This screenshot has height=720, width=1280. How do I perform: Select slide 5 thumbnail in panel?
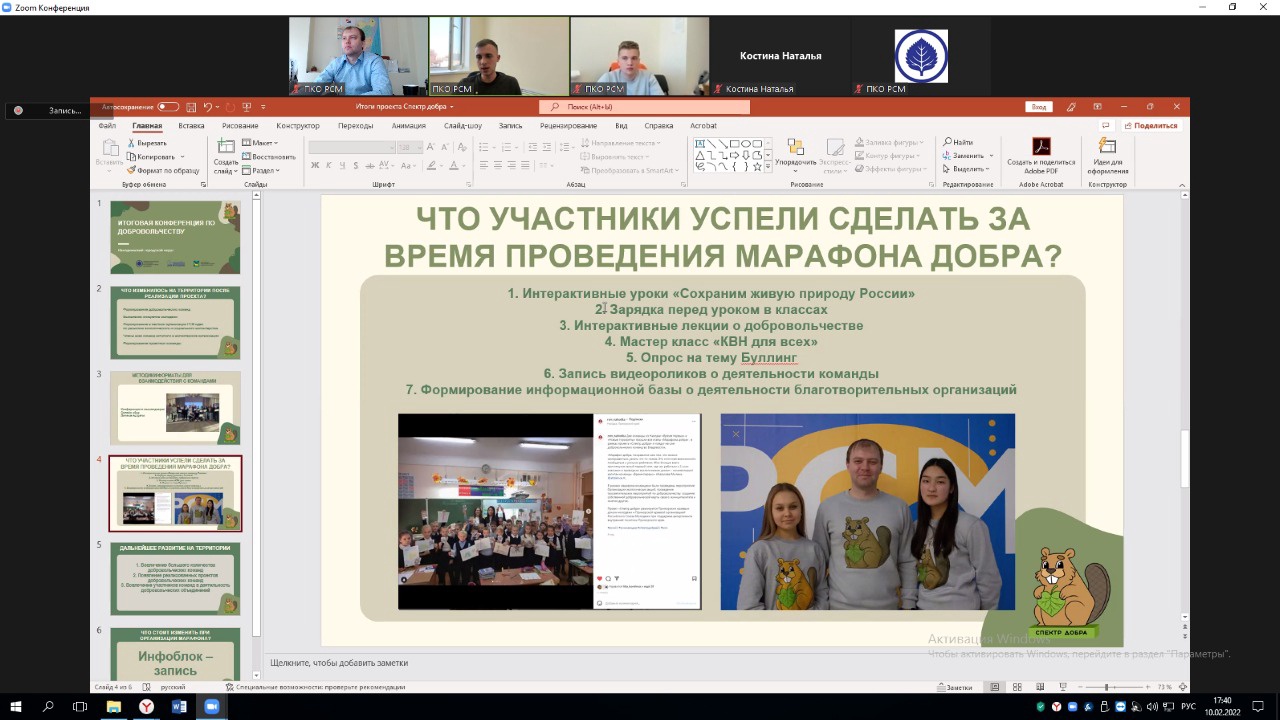(x=175, y=578)
